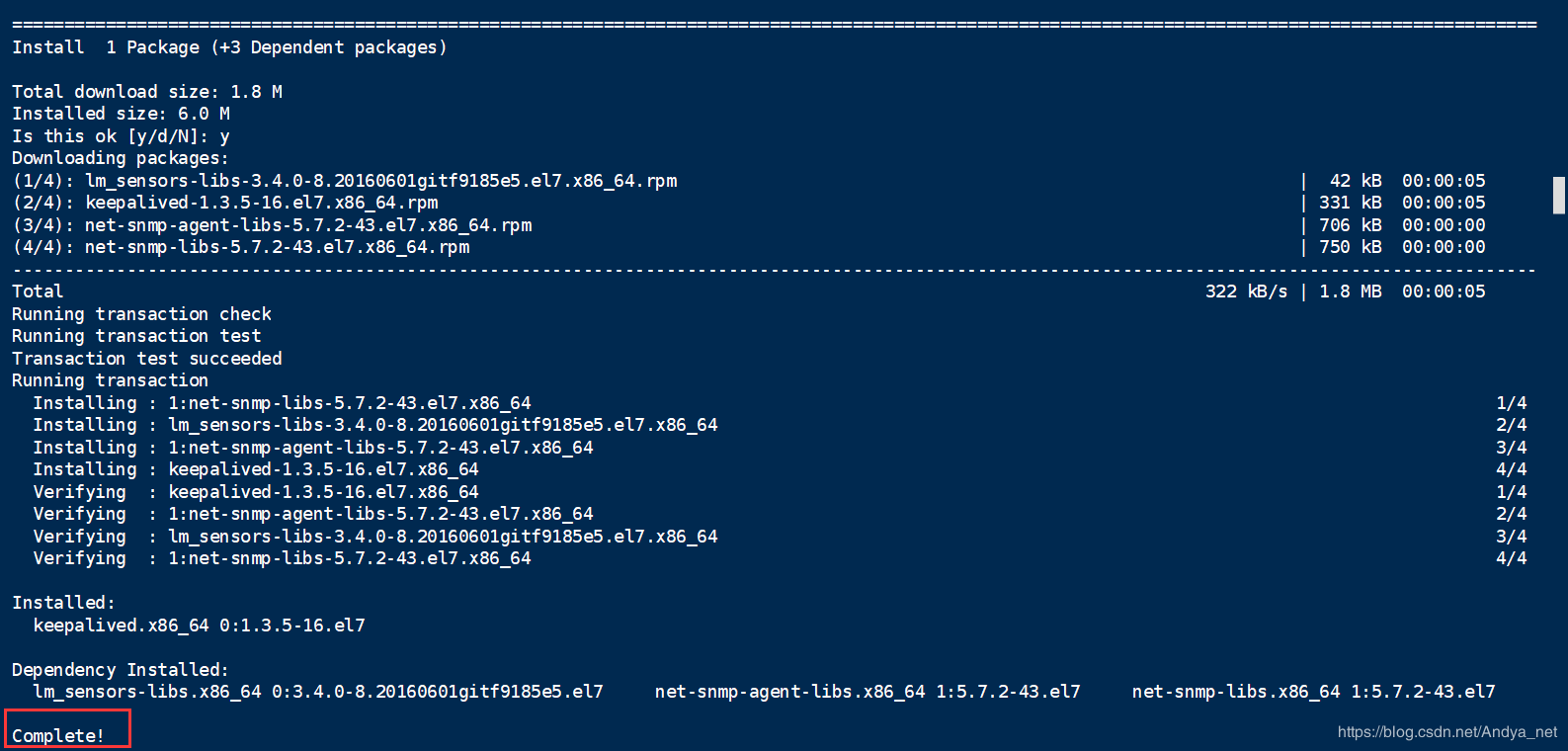Click the blog.csdn.net/Andya_net watermark link

[x=1446, y=732]
